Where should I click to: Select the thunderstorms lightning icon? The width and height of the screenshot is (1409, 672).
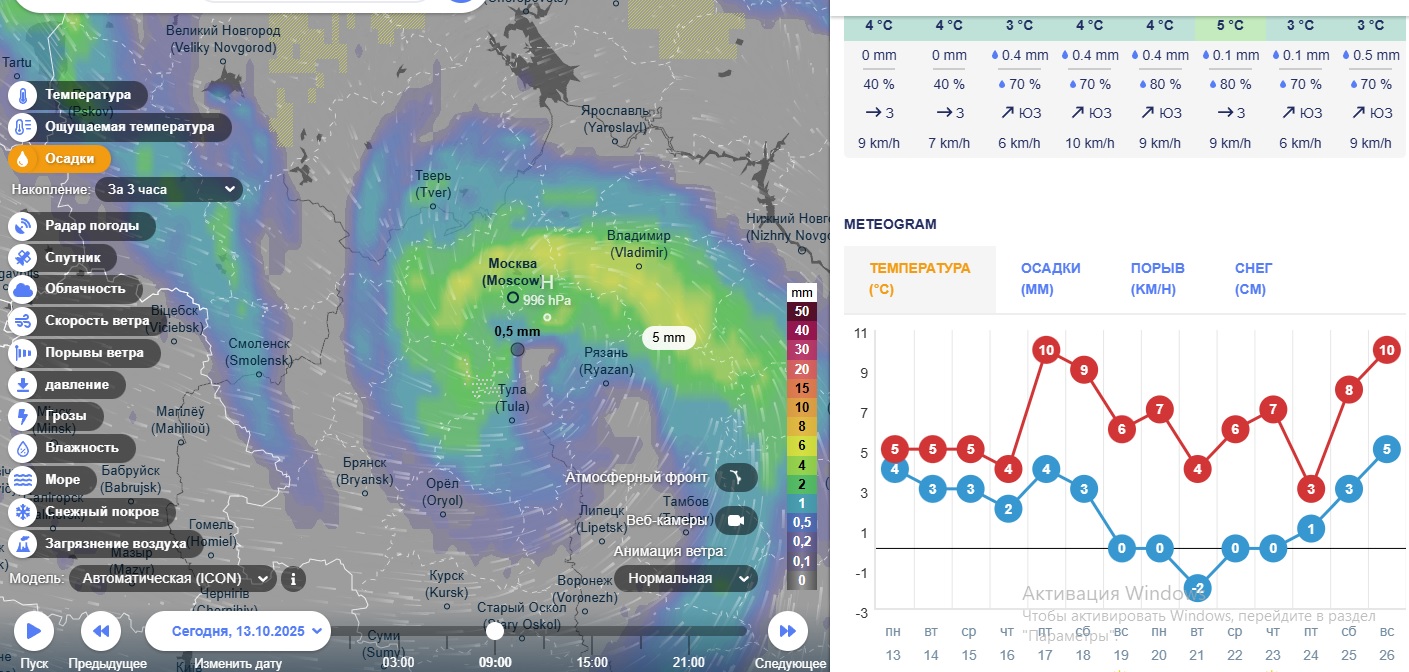[x=23, y=416]
